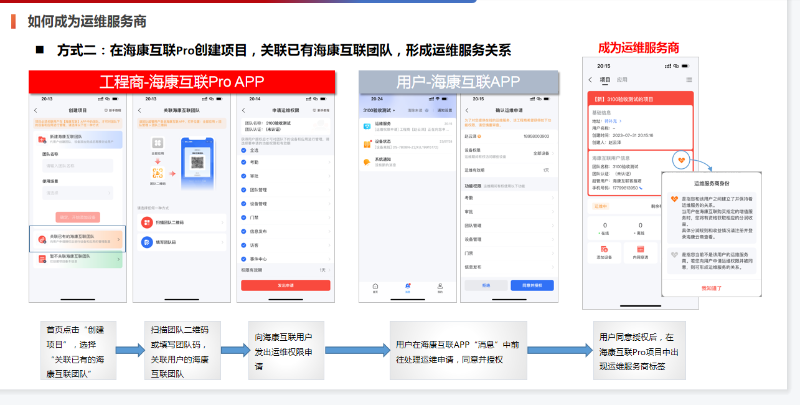Click the pink confirm button under 使用场景
The image size is (800, 405).
(78, 217)
